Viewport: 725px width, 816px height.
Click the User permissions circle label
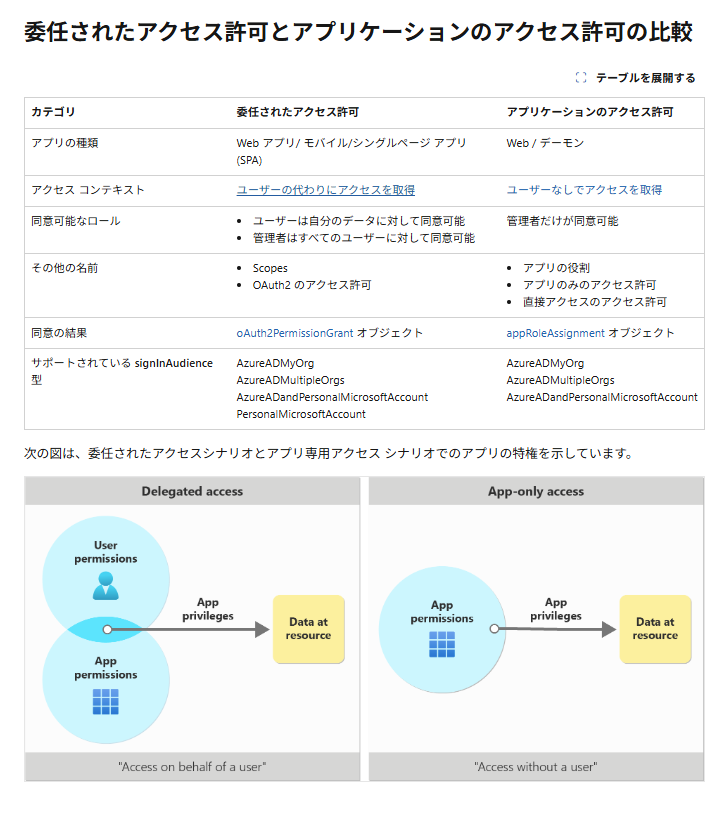pyautogui.click(x=106, y=552)
